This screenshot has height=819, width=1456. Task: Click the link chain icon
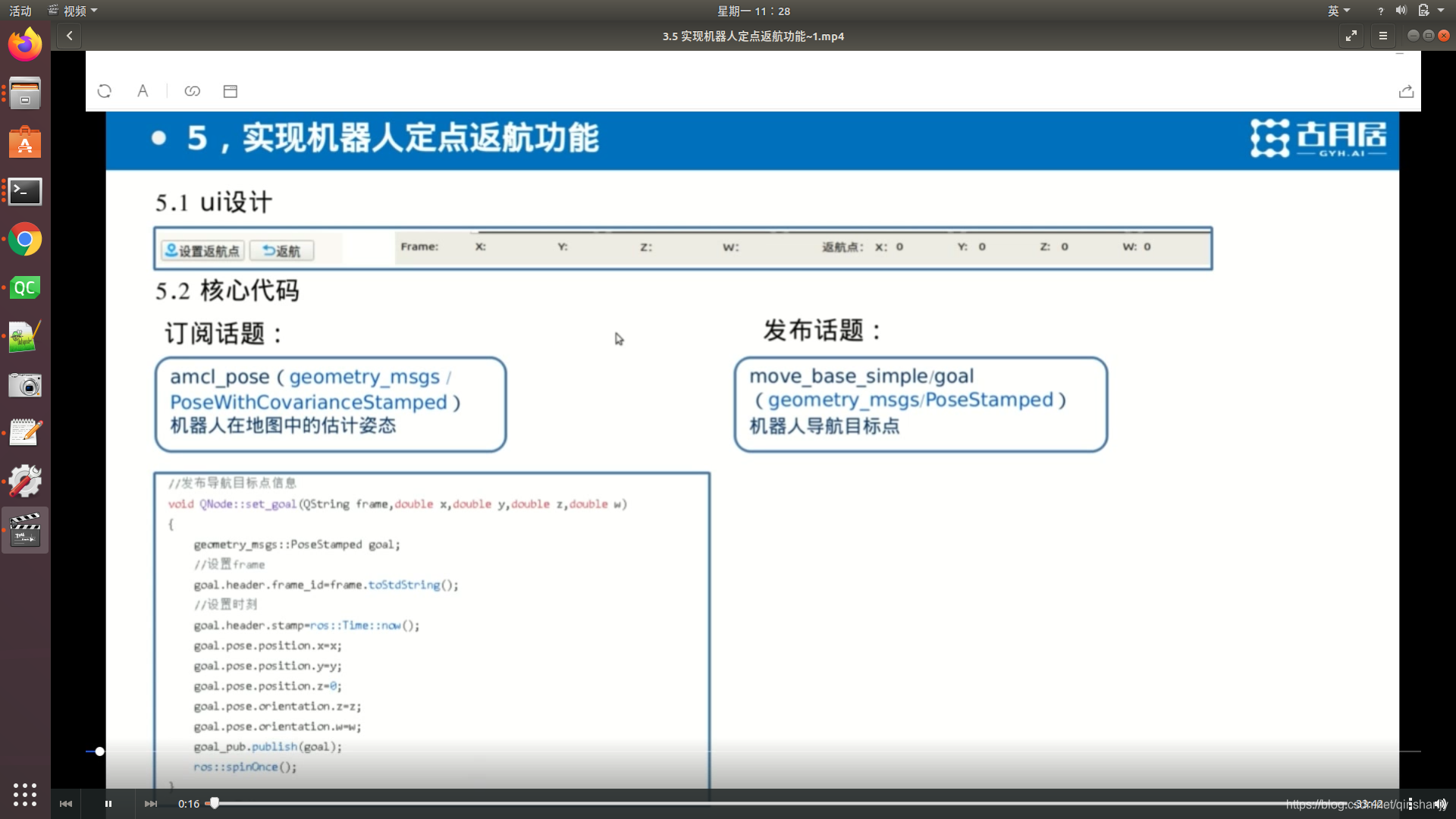point(193,91)
